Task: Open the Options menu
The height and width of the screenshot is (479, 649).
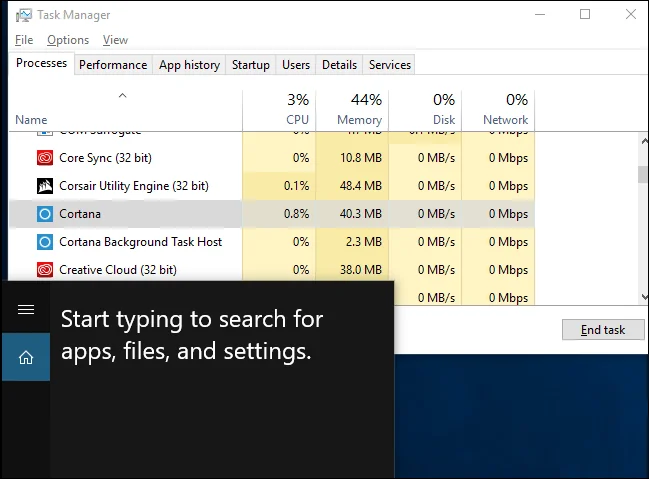Action: coord(68,40)
